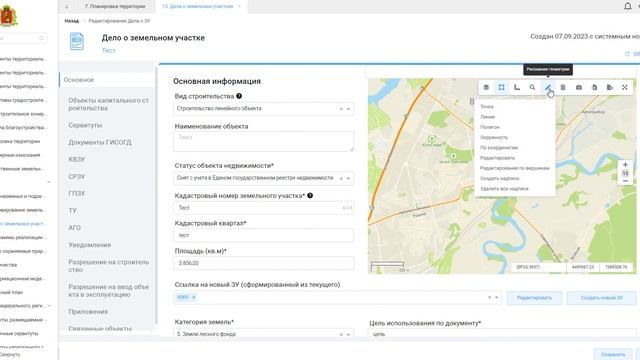Select the measure ruler map tool
The width and height of the screenshot is (640, 360).
click(x=517, y=87)
